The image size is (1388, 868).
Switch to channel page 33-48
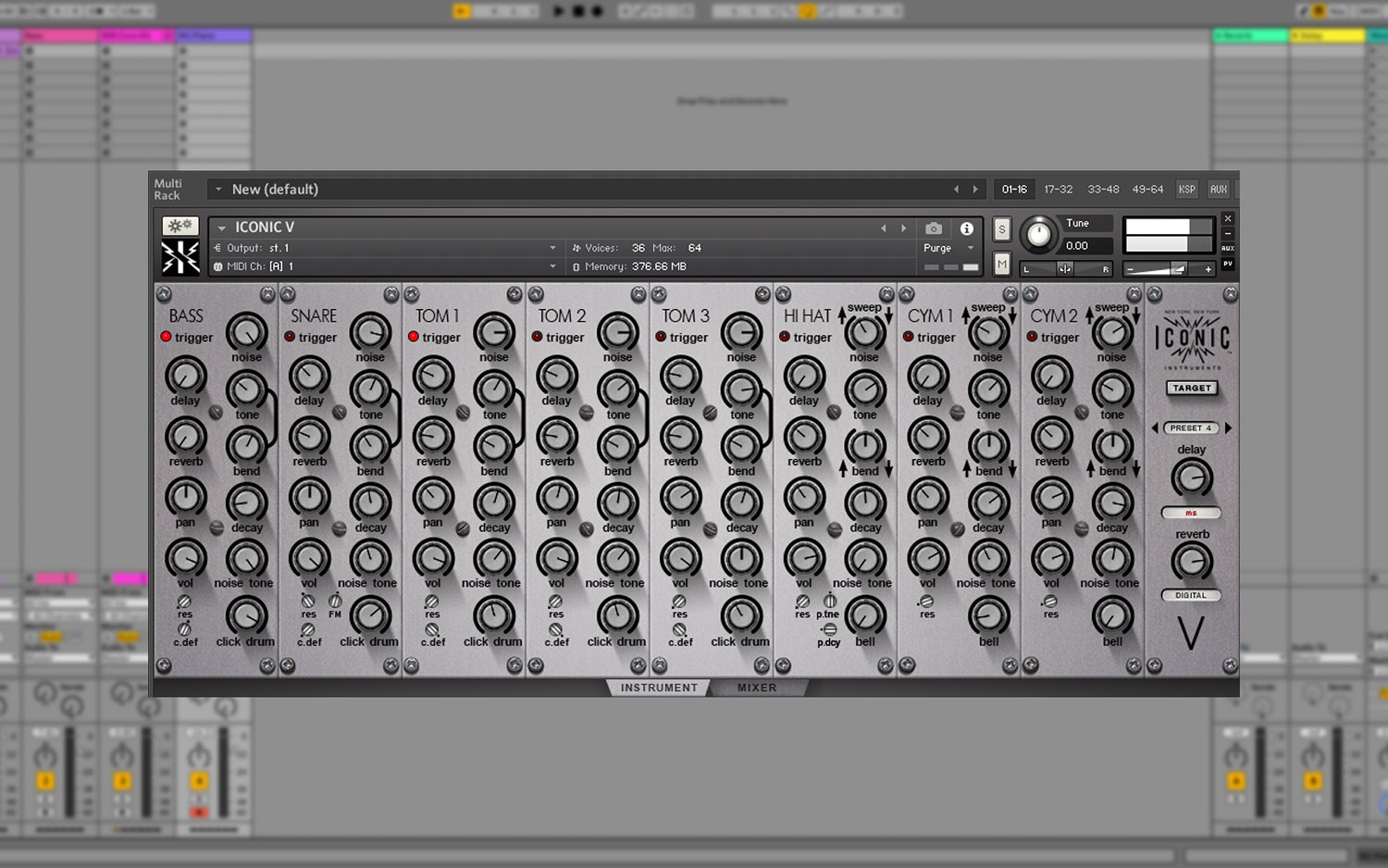1103,189
